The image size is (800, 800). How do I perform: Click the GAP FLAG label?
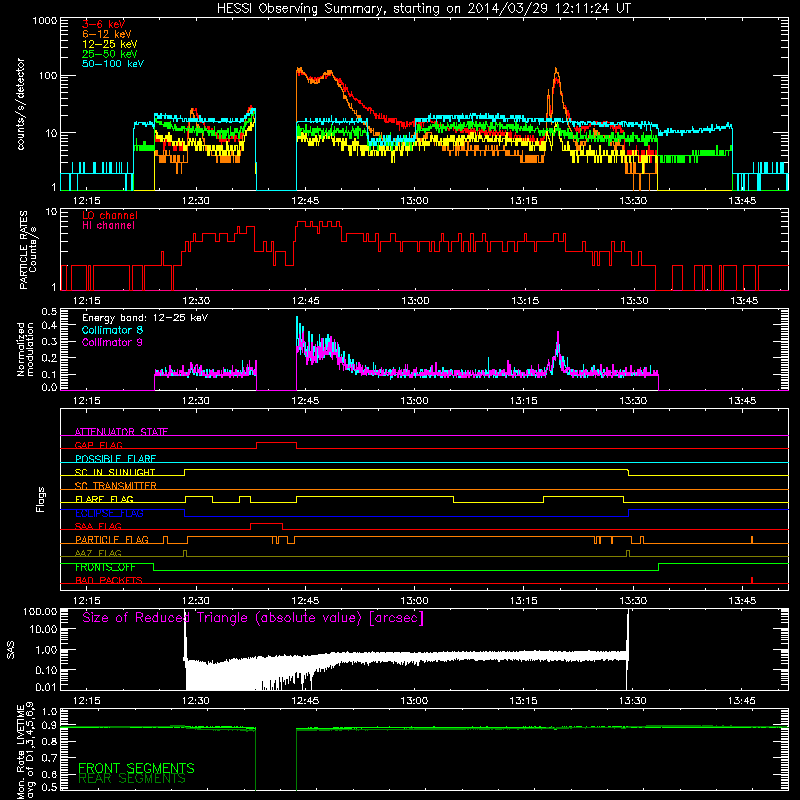pyautogui.click(x=98, y=445)
